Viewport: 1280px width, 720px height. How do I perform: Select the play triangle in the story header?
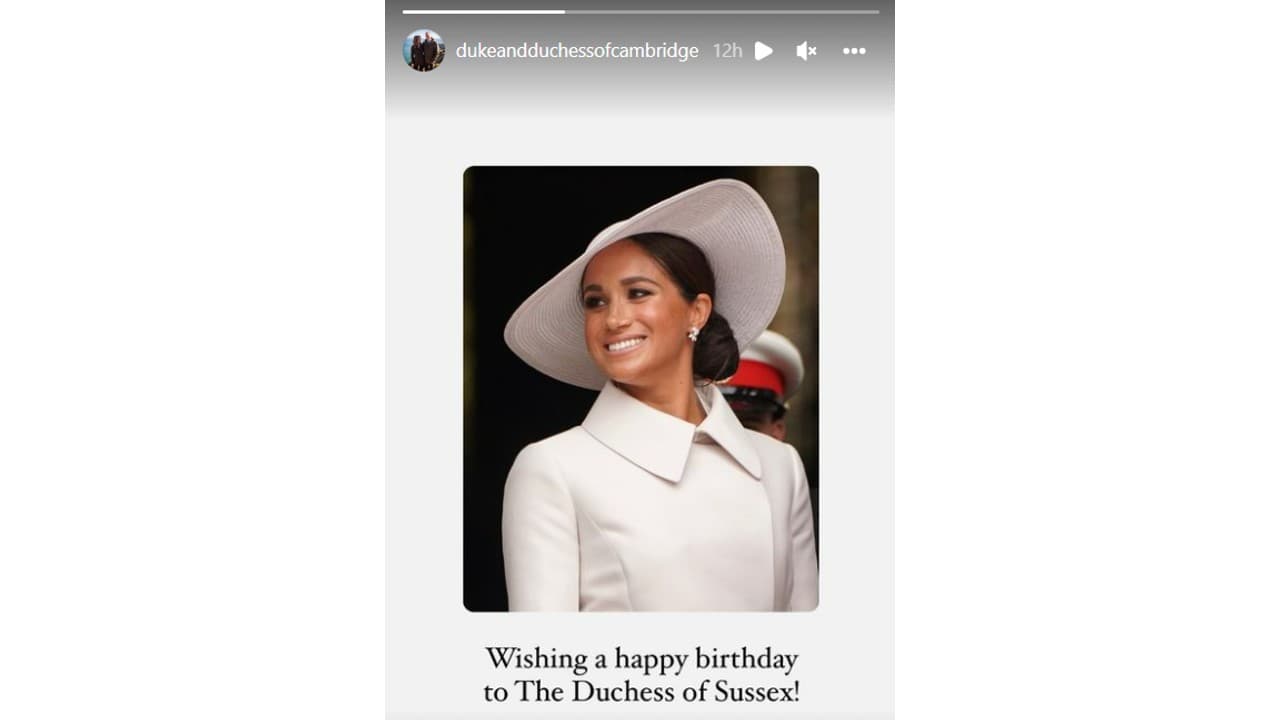coord(763,50)
